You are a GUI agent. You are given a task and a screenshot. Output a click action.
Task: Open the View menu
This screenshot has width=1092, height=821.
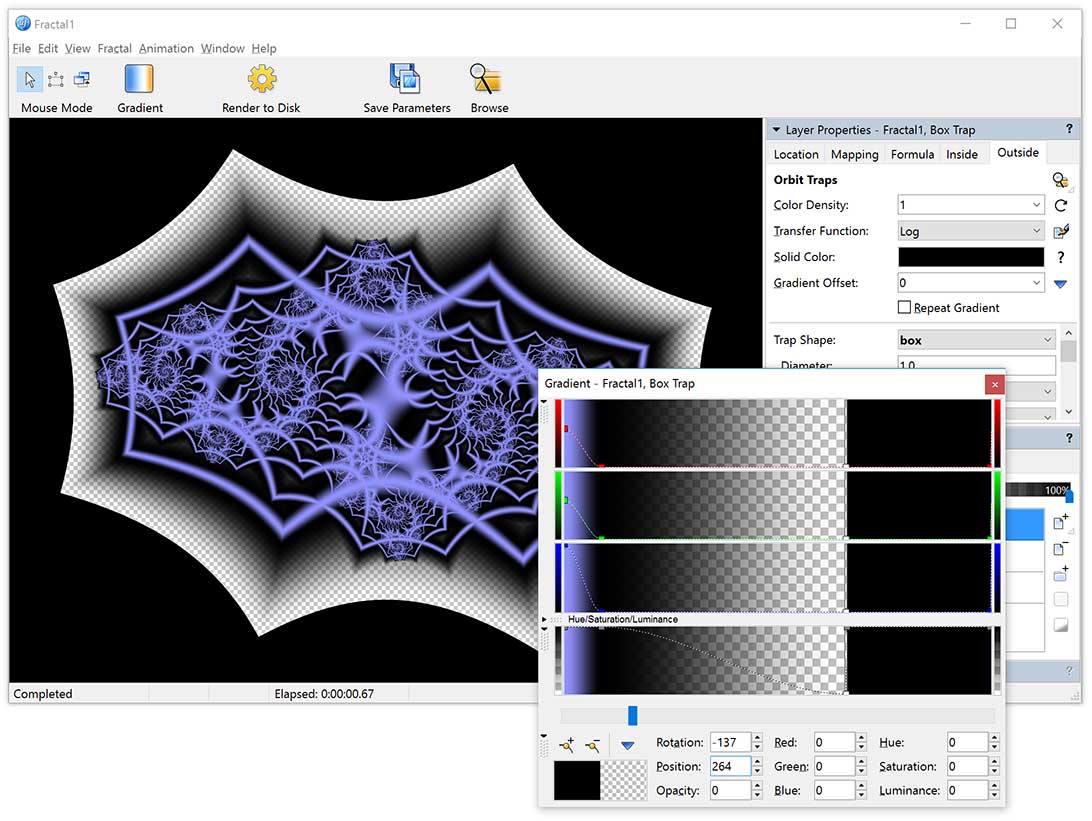tap(77, 48)
